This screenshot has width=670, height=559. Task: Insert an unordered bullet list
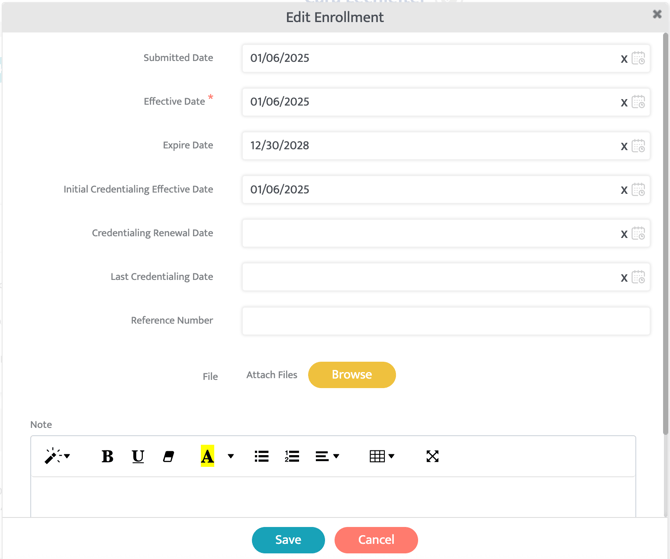(x=261, y=456)
